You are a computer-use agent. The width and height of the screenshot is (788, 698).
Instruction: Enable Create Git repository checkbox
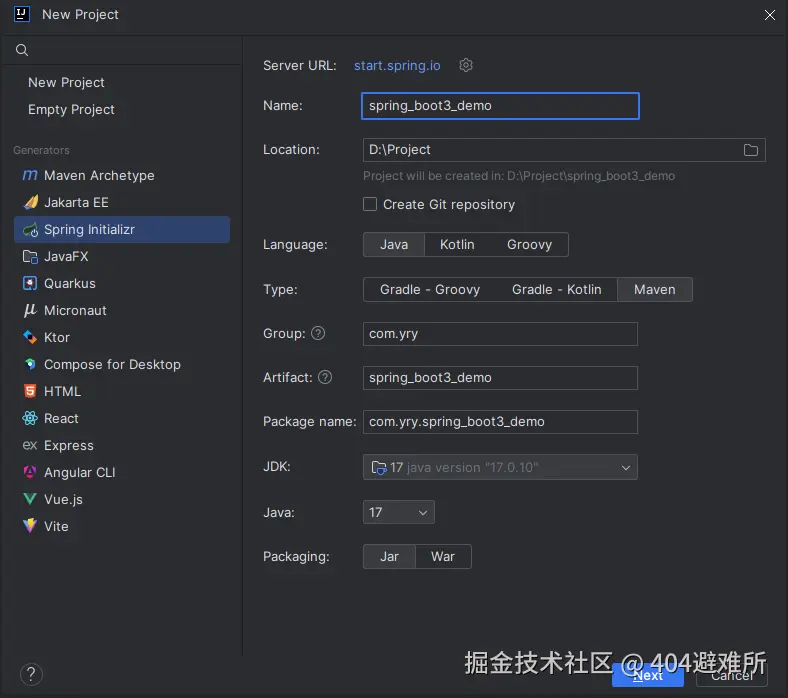click(x=370, y=204)
